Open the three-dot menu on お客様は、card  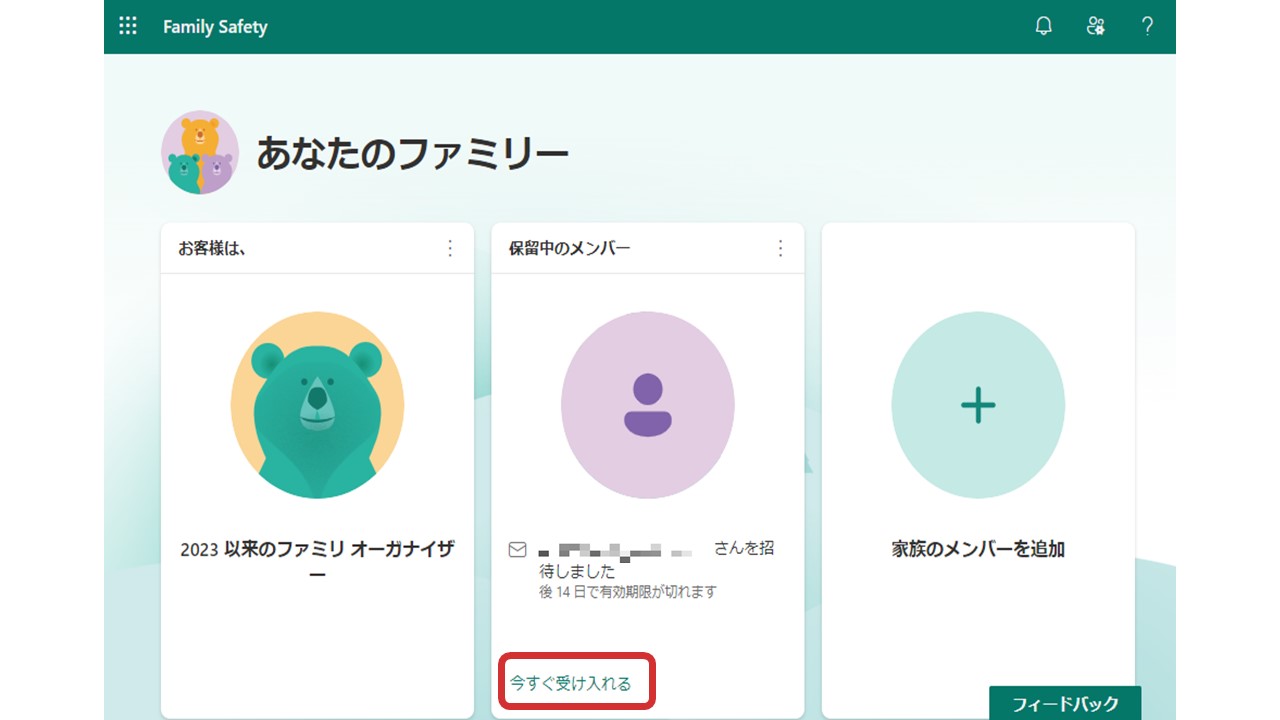(451, 248)
